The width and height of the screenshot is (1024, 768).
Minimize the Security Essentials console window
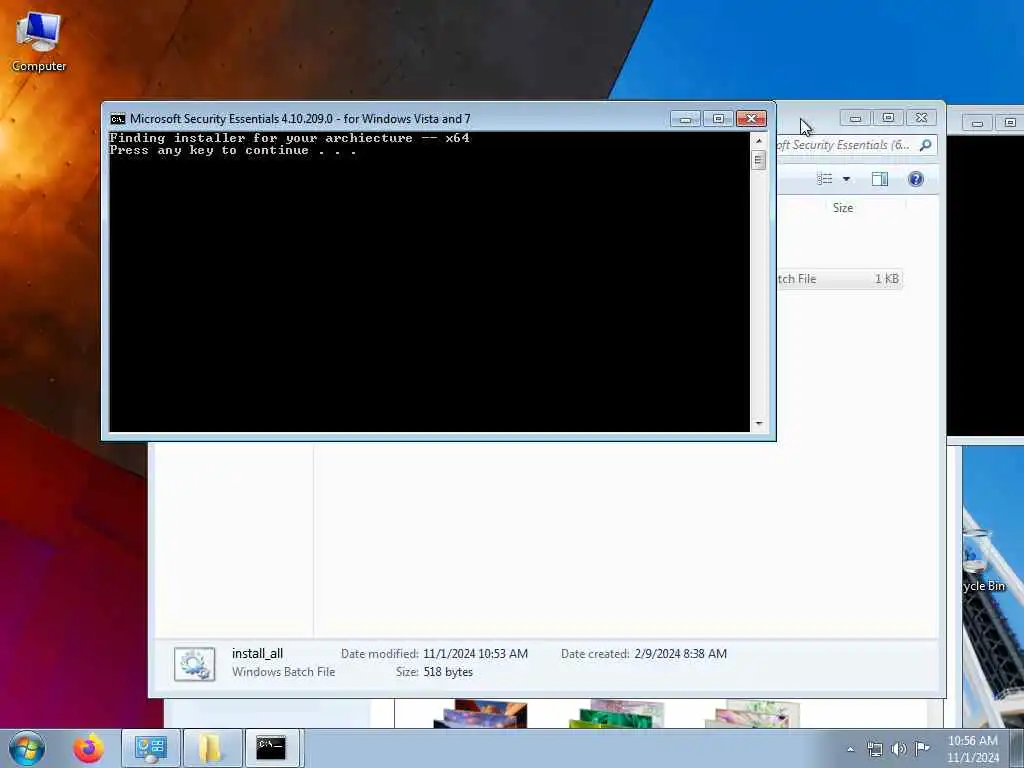click(x=685, y=119)
